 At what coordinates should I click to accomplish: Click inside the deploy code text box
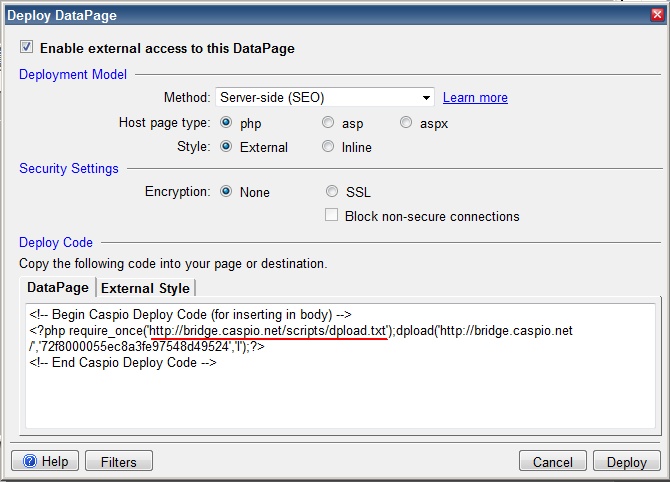(x=340, y=366)
